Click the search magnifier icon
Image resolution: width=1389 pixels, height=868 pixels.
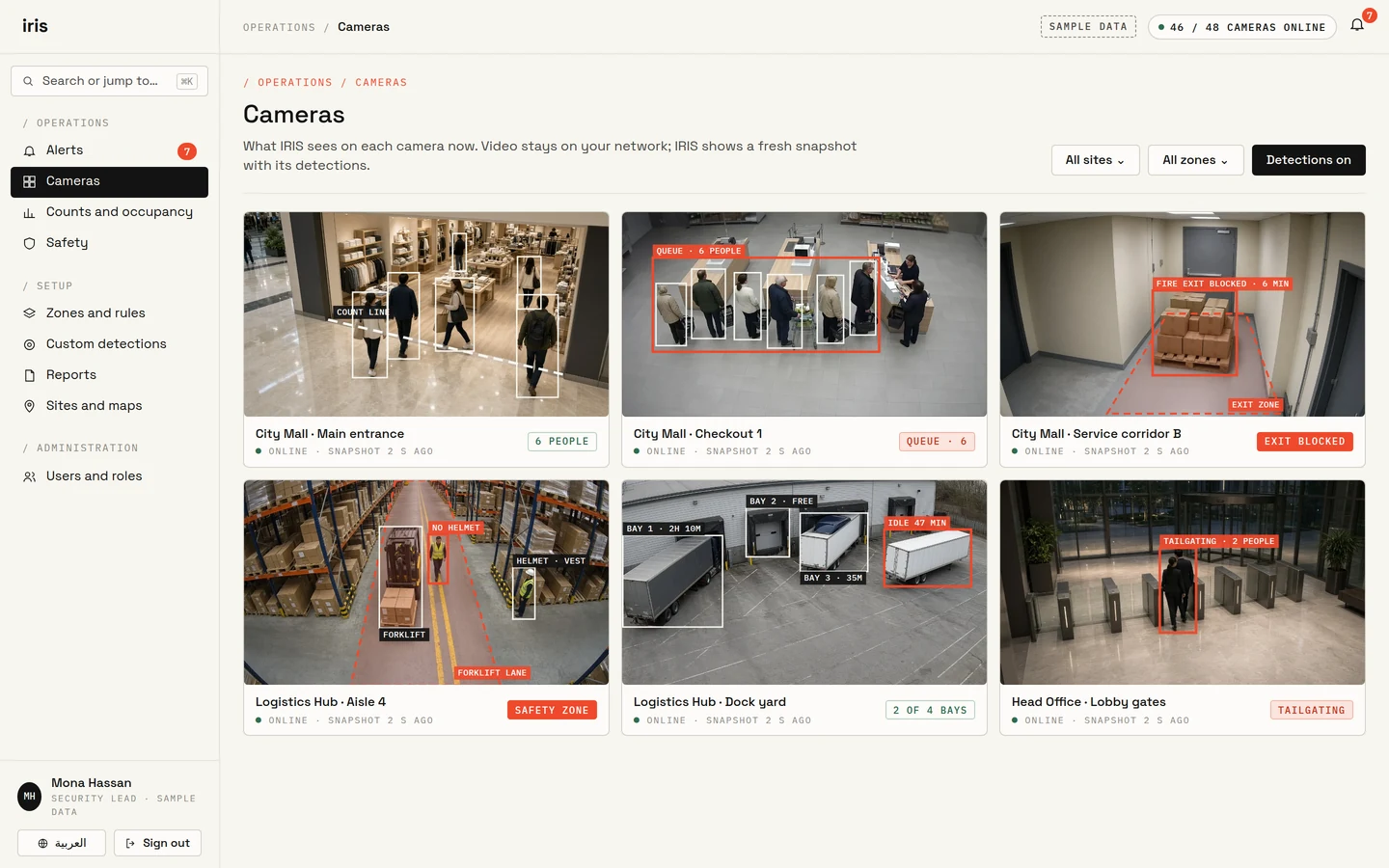(x=28, y=81)
